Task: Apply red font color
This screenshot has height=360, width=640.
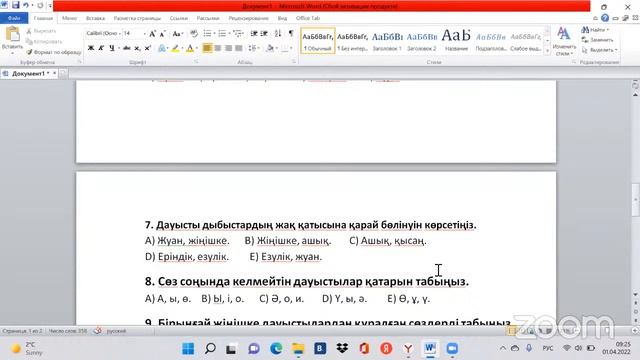Action: [x=189, y=48]
